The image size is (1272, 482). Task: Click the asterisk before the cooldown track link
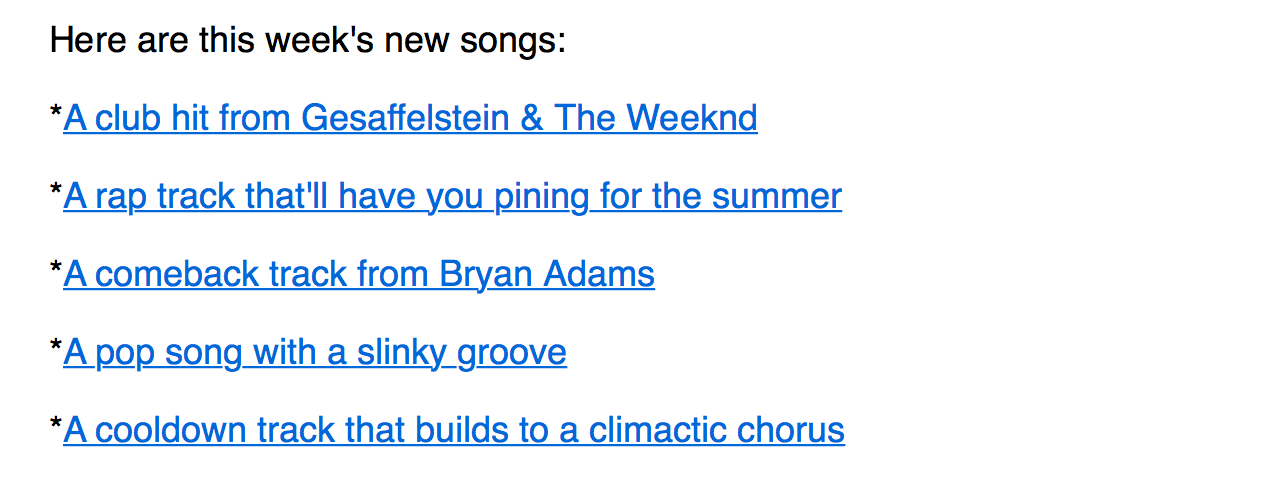pyautogui.click(x=56, y=426)
